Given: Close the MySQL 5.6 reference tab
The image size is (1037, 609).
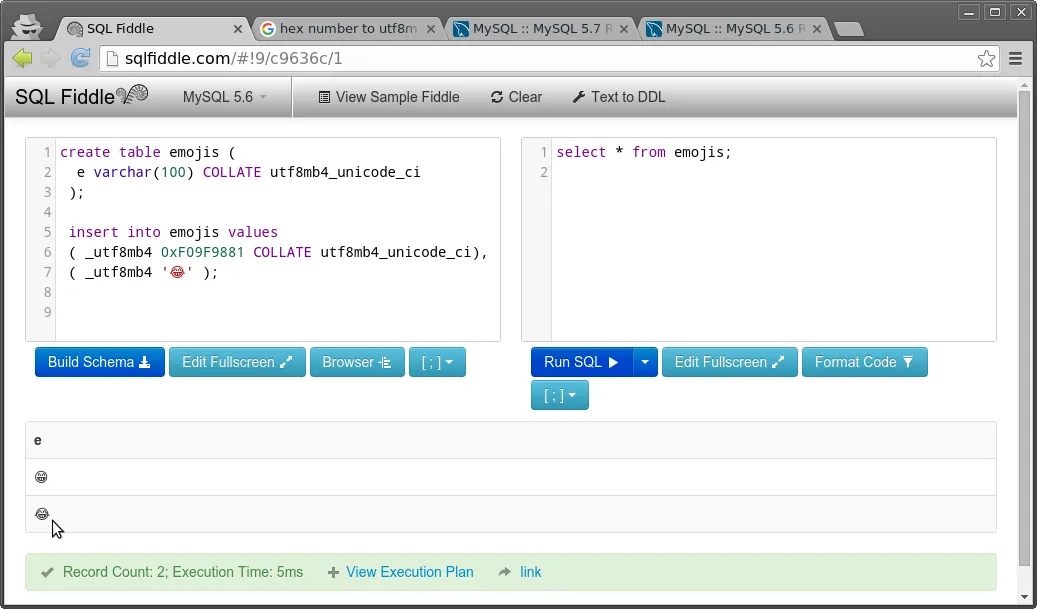Looking at the screenshot, I should click(817, 29).
